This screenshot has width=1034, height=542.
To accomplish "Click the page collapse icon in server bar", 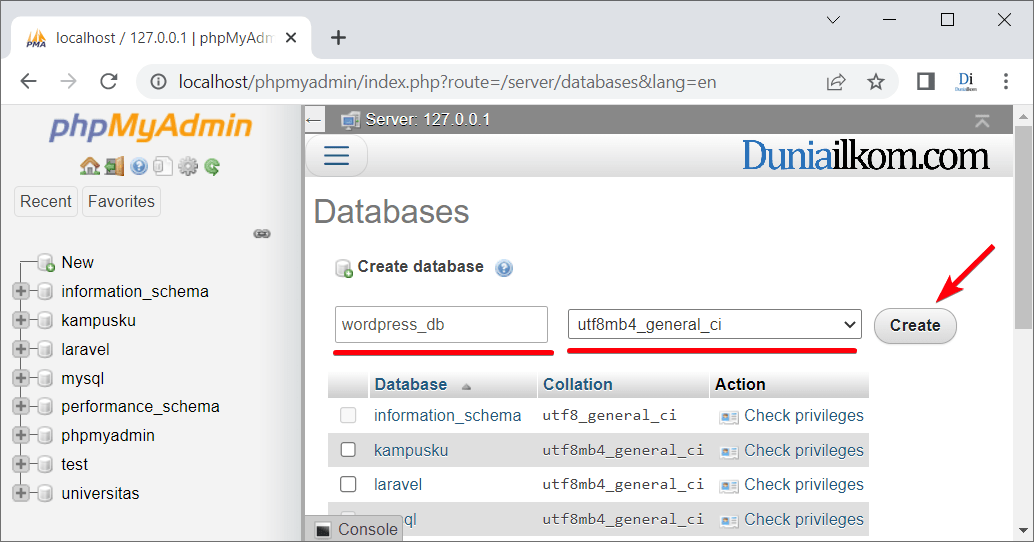I will [982, 121].
